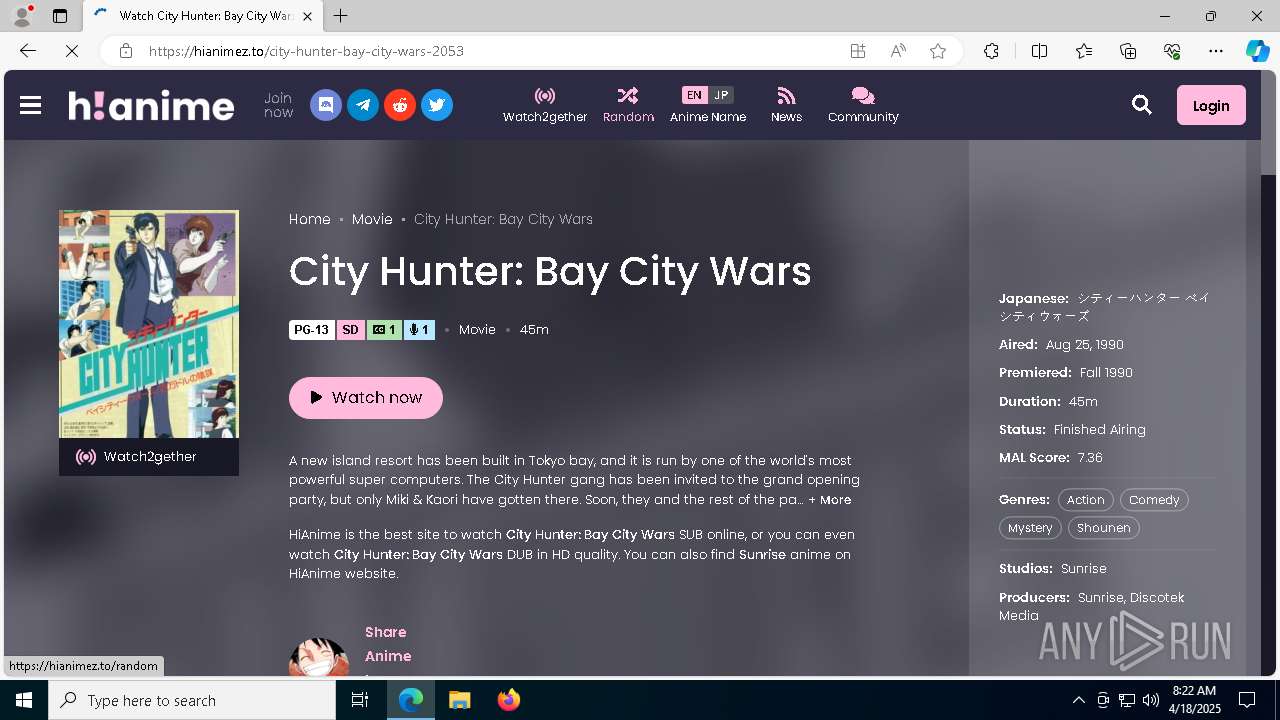
Task: Switch anime name to JP
Action: click(721, 95)
